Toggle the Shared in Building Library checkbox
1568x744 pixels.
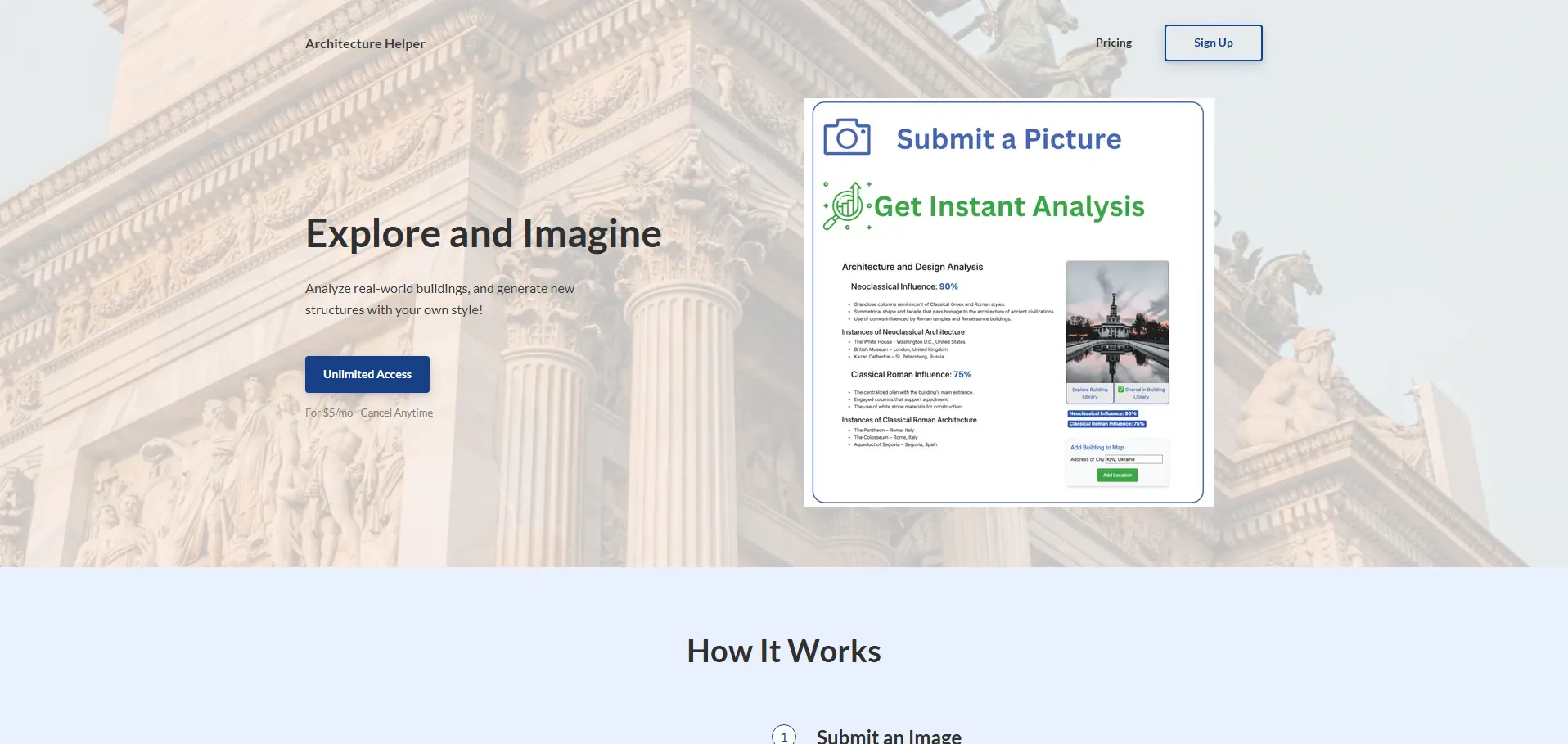[x=1121, y=390]
